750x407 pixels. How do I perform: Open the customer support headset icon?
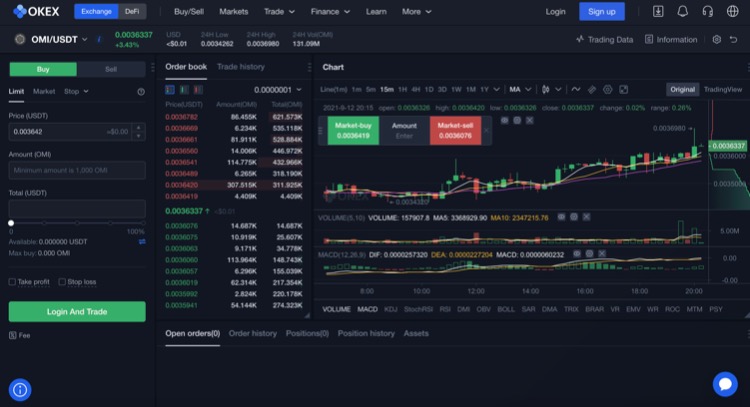pos(708,12)
